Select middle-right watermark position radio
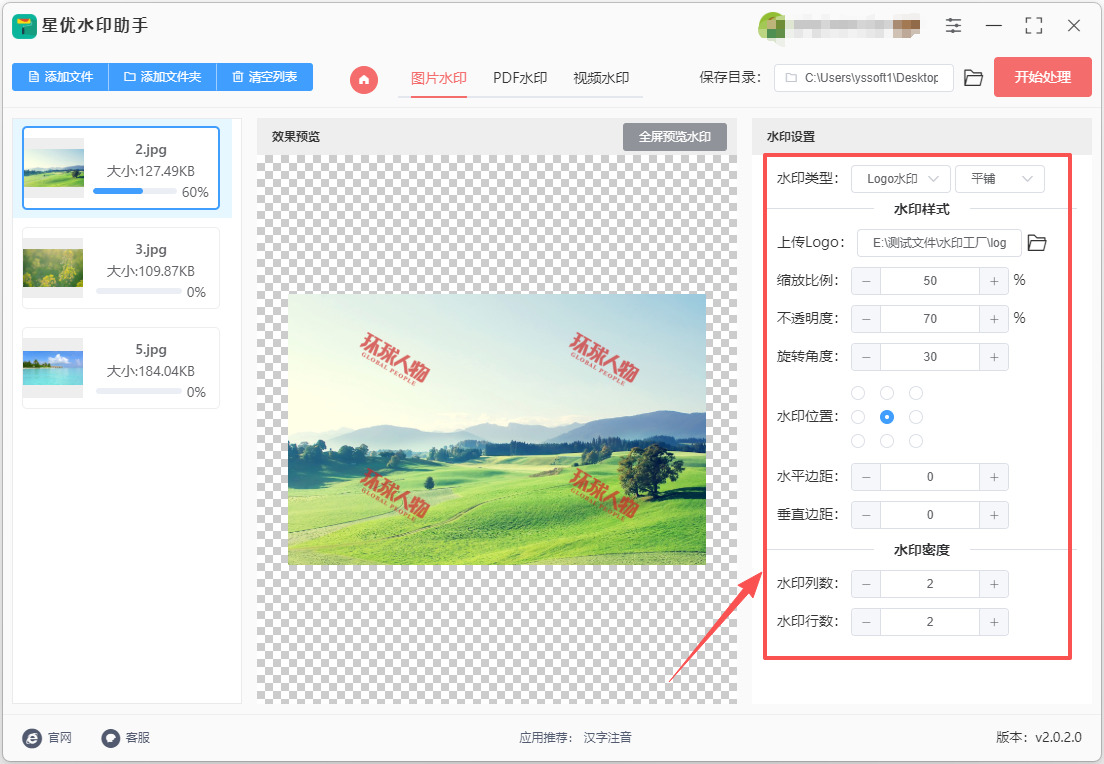This screenshot has height=764, width=1104. [x=915, y=417]
